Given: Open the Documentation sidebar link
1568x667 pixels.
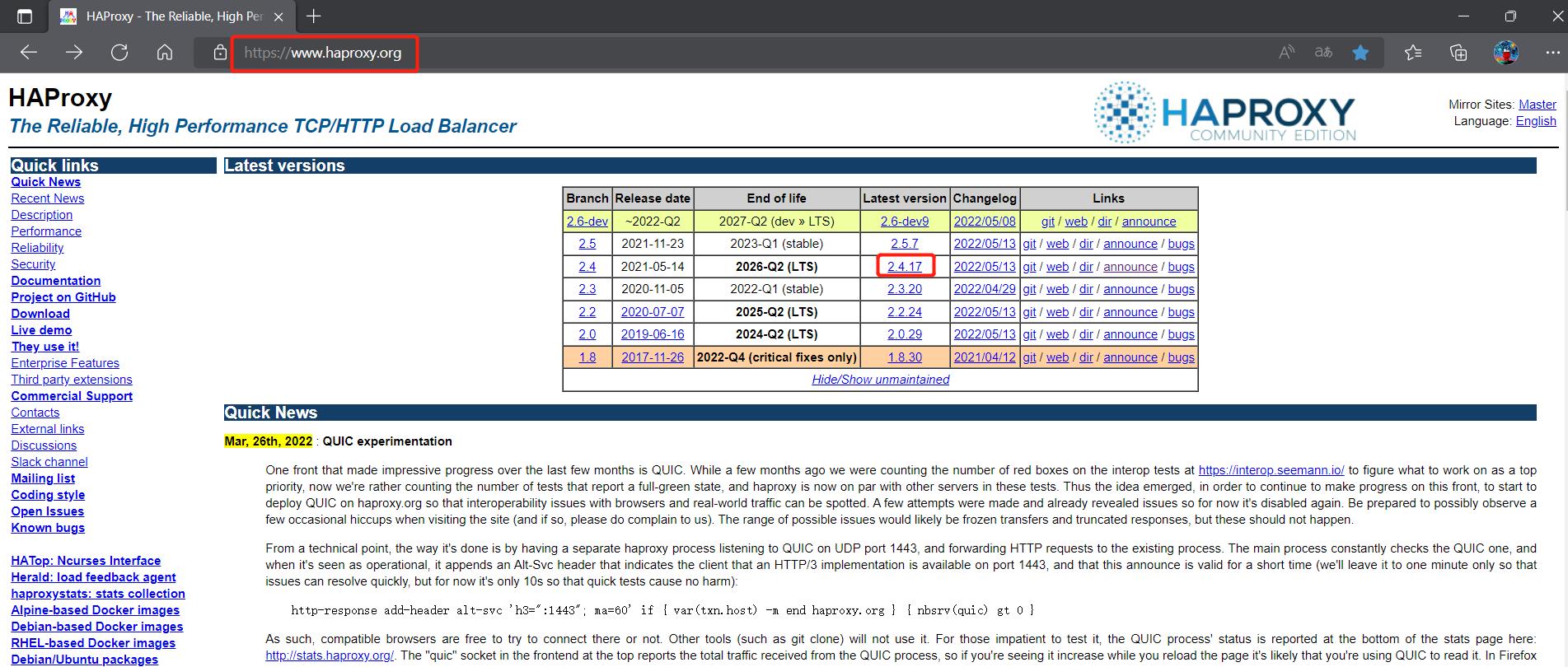Looking at the screenshot, I should 56,281.
